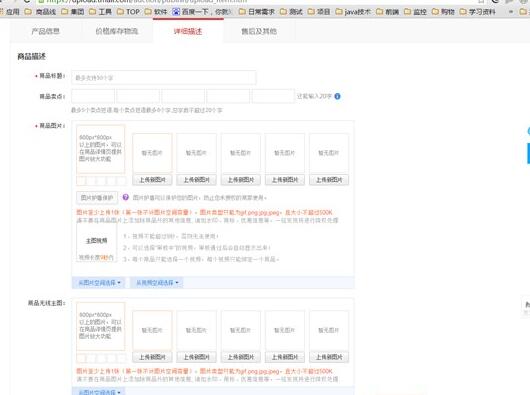Screen dimensions: 530x395
Task: Open the 日常需求 bookmark folder
Action: pyautogui.click(x=257, y=12)
